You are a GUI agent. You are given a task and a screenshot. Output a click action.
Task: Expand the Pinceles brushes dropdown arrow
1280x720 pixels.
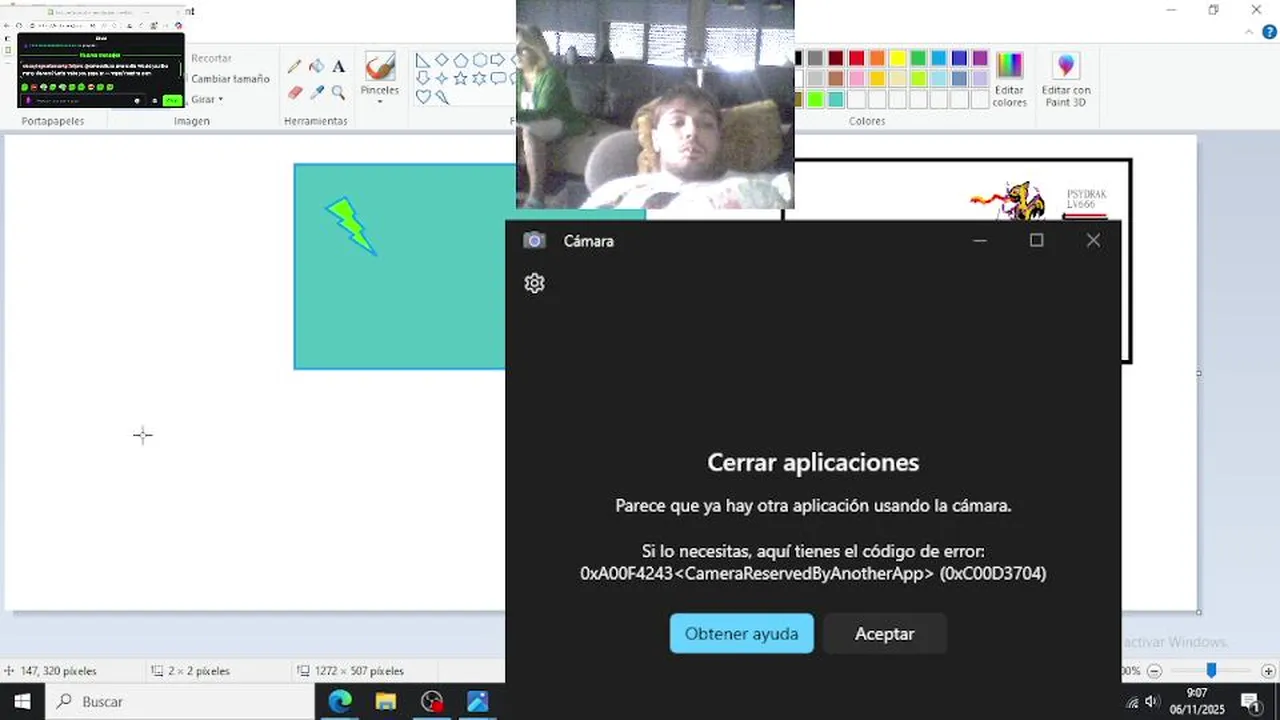tap(380, 101)
